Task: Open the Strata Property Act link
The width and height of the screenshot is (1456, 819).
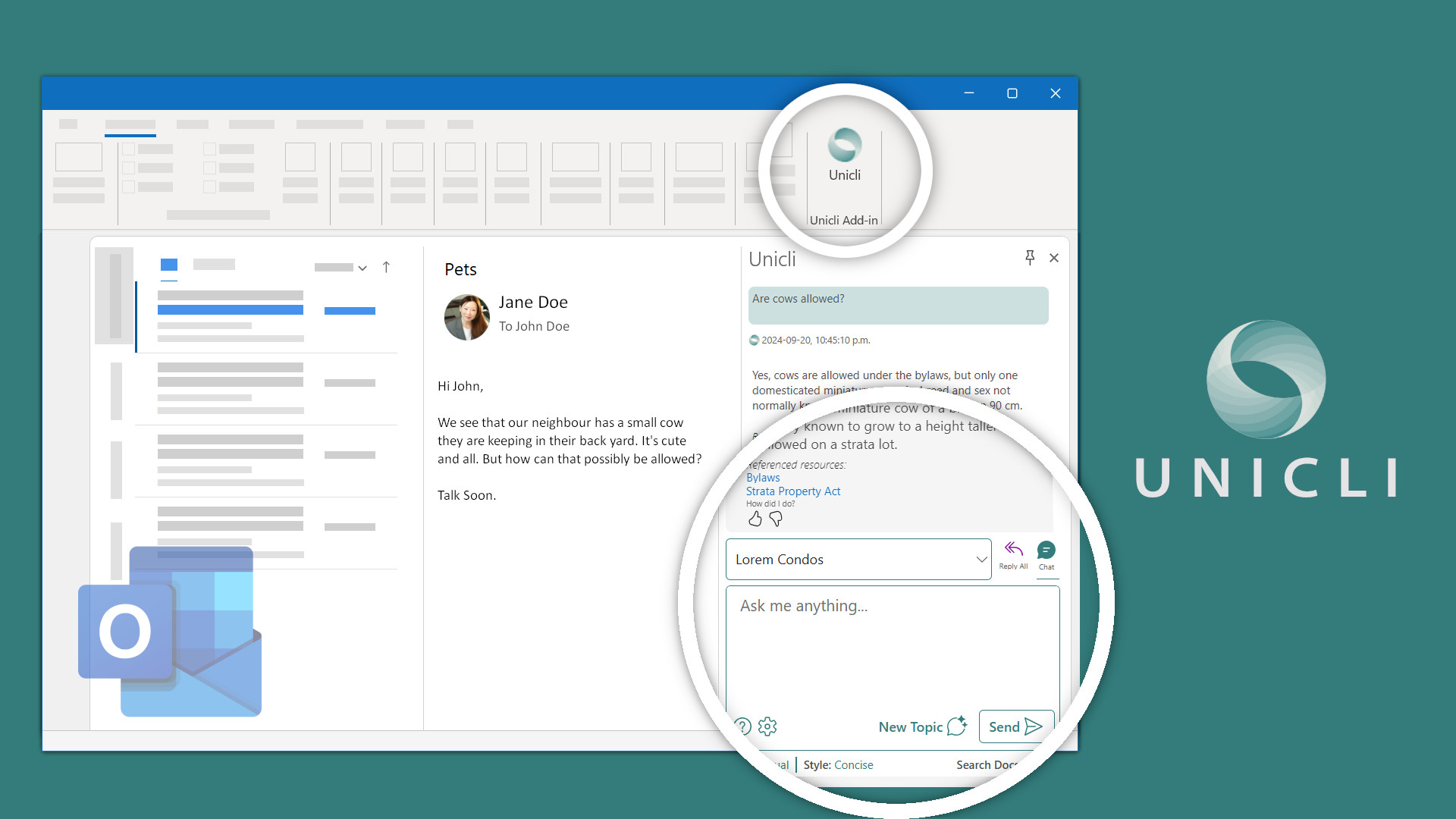Action: pos(793,491)
